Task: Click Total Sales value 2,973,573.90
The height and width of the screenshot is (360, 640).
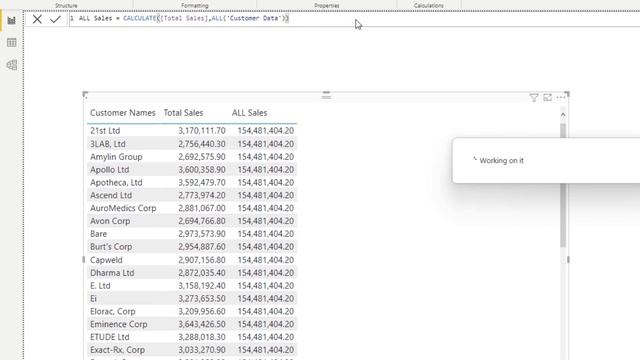Action: click(x=202, y=234)
